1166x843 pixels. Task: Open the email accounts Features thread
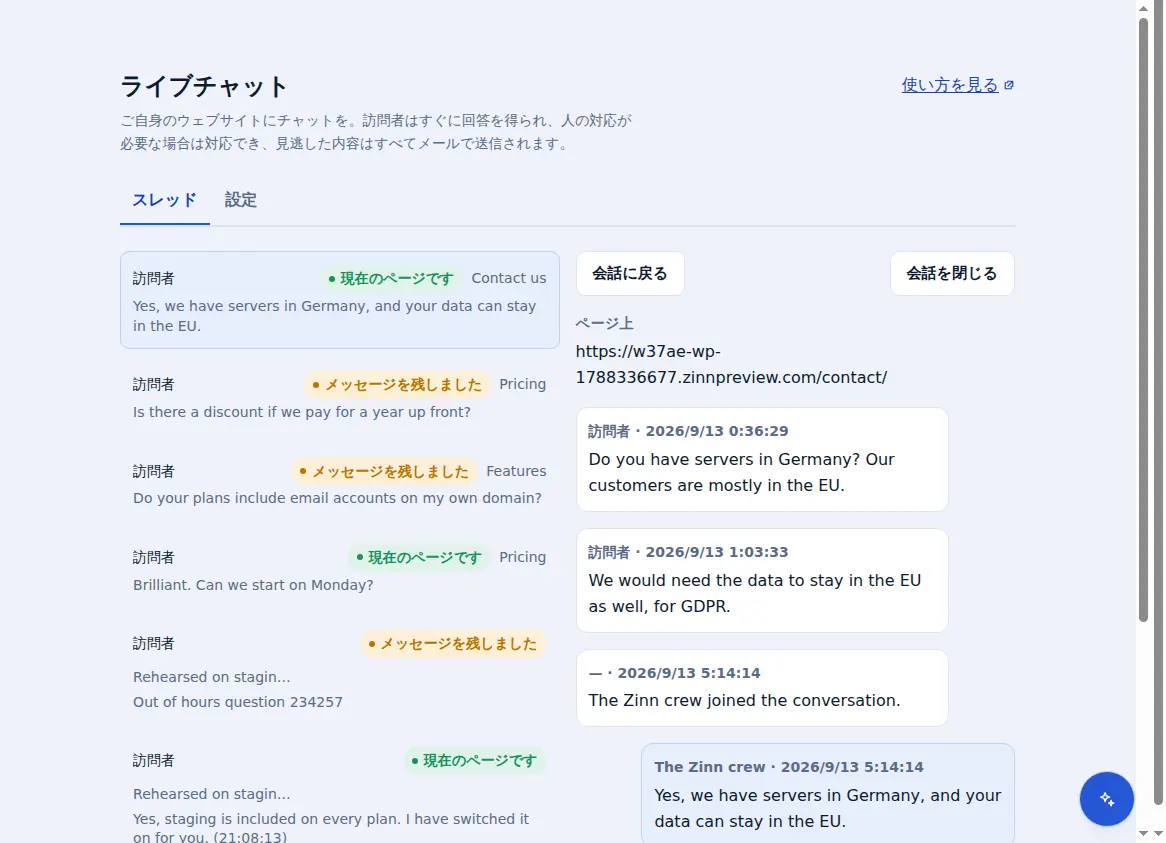pyautogui.click(x=340, y=484)
